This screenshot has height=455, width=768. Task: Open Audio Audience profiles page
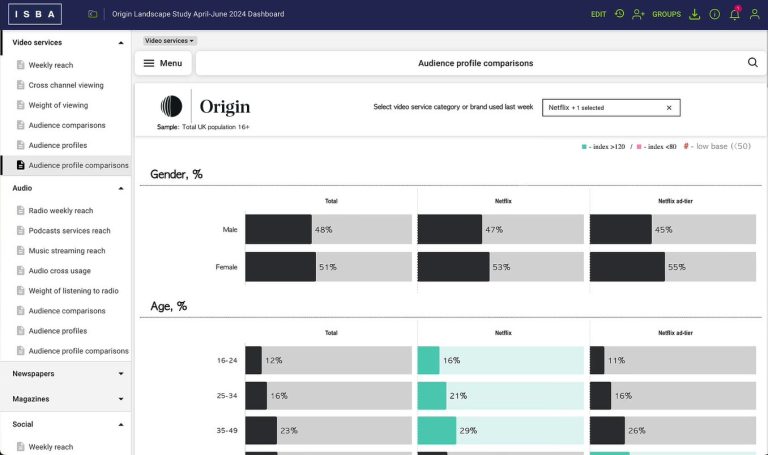pos(58,331)
